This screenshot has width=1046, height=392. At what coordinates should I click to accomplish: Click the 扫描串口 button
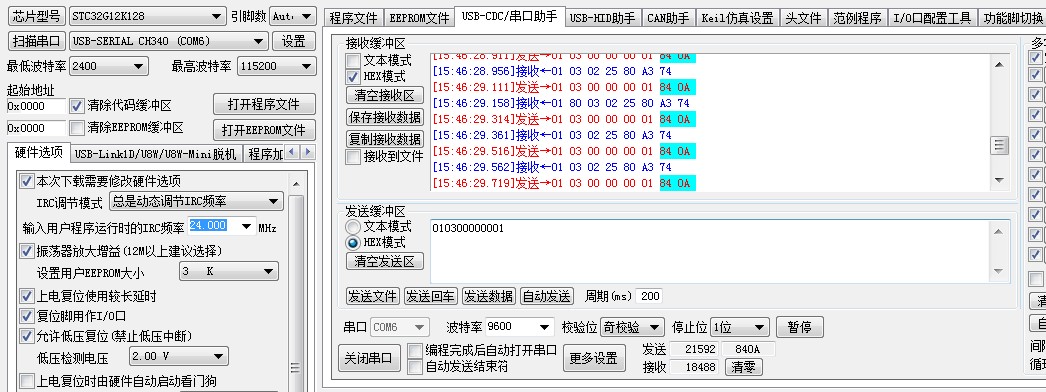point(36,41)
